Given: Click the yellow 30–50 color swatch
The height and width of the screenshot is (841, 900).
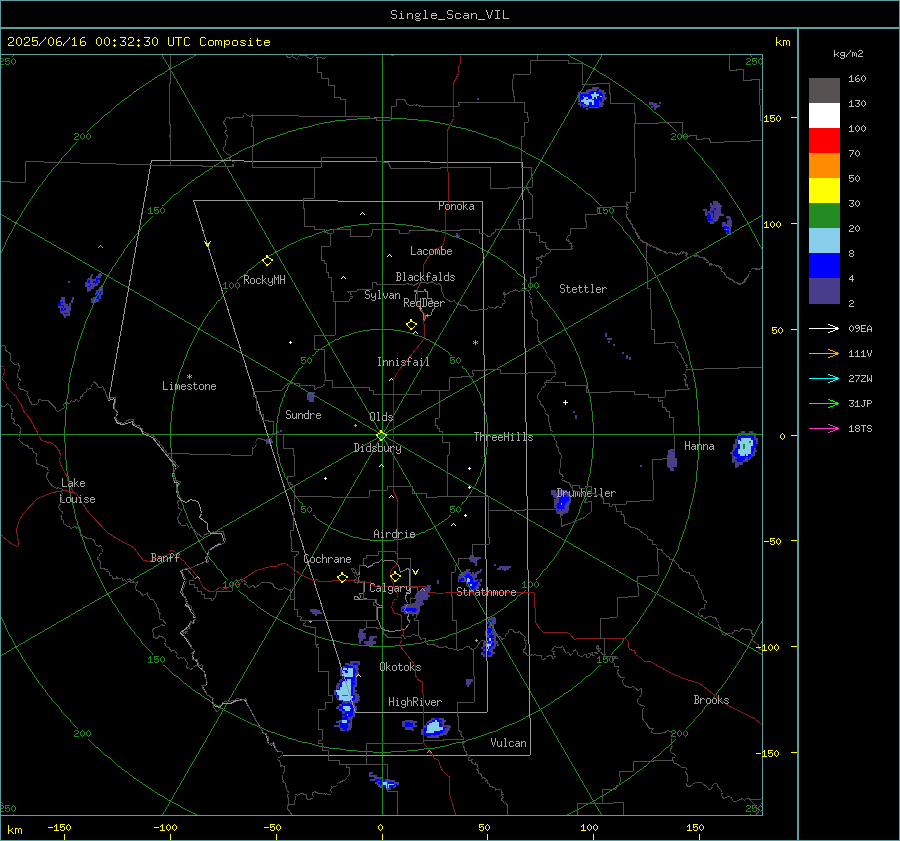Looking at the screenshot, I should [824, 191].
